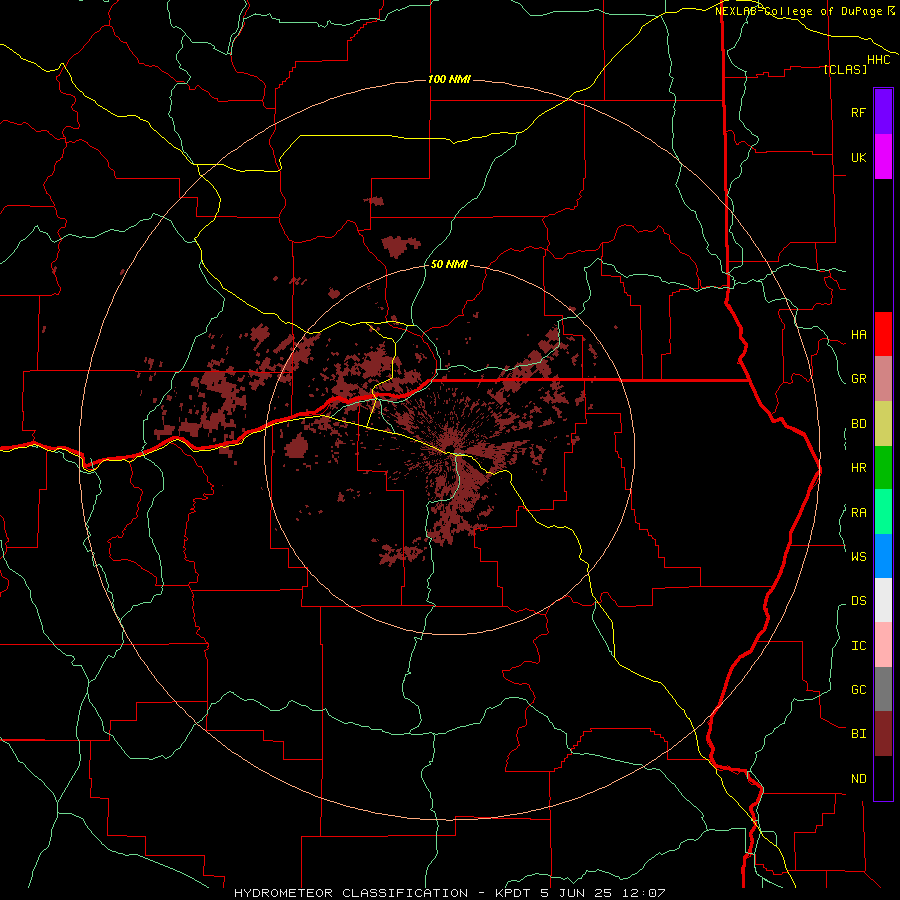Image resolution: width=900 pixels, height=900 pixels.
Task: Click the BI legend label
Action: click(x=858, y=734)
